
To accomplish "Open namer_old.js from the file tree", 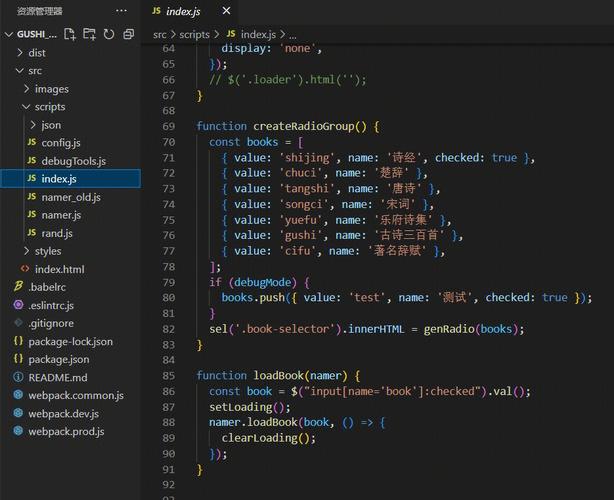I will tap(71, 197).
